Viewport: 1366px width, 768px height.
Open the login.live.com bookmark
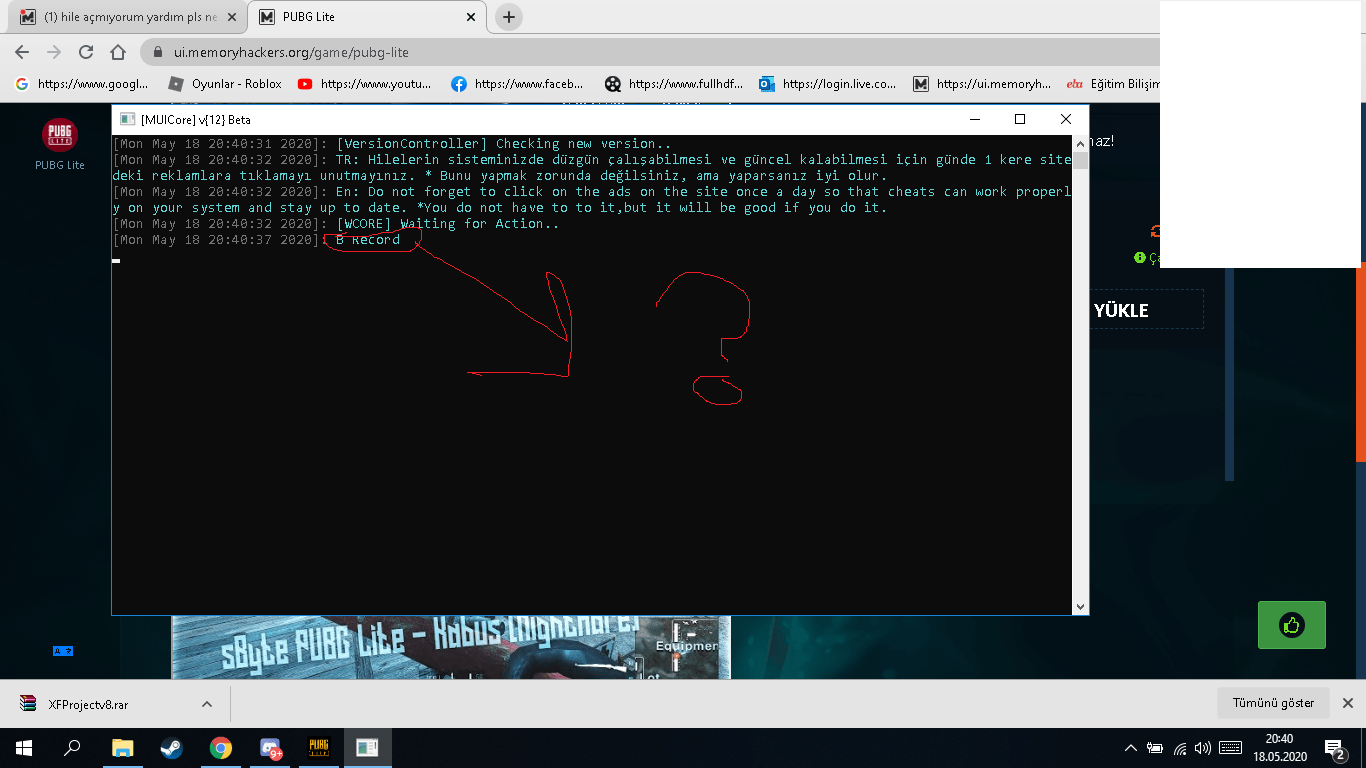[828, 84]
